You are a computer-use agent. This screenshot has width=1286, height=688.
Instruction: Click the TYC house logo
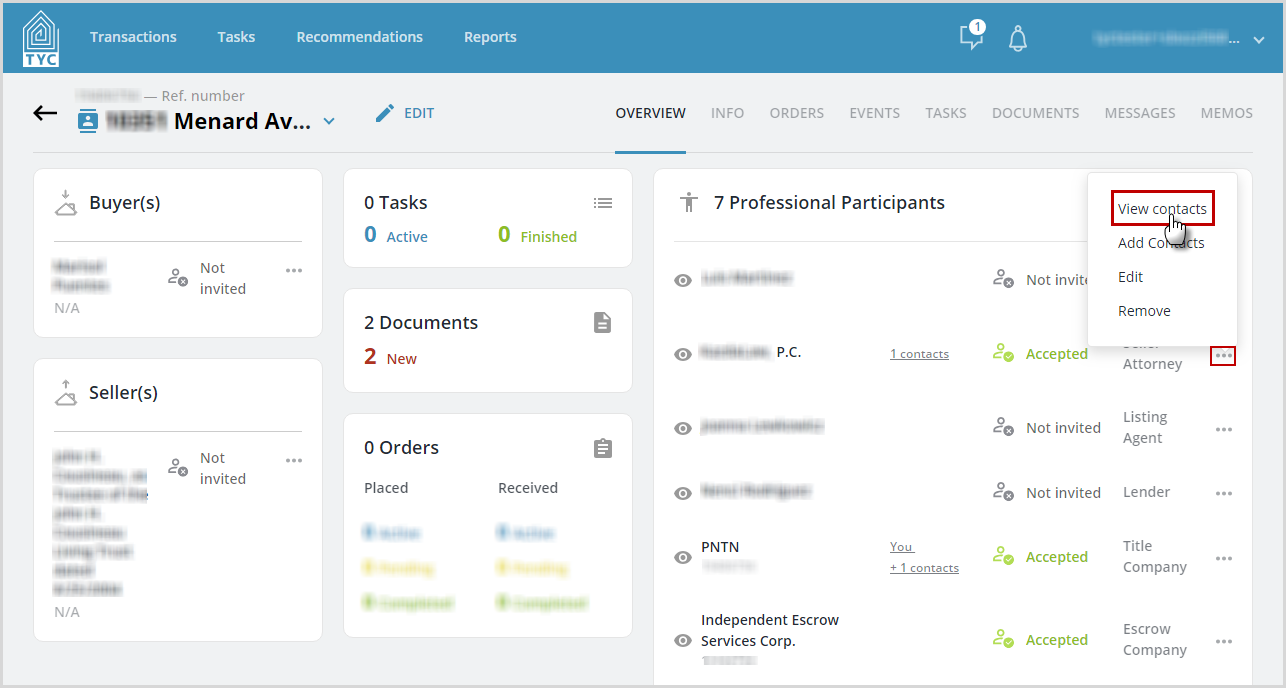[41, 38]
